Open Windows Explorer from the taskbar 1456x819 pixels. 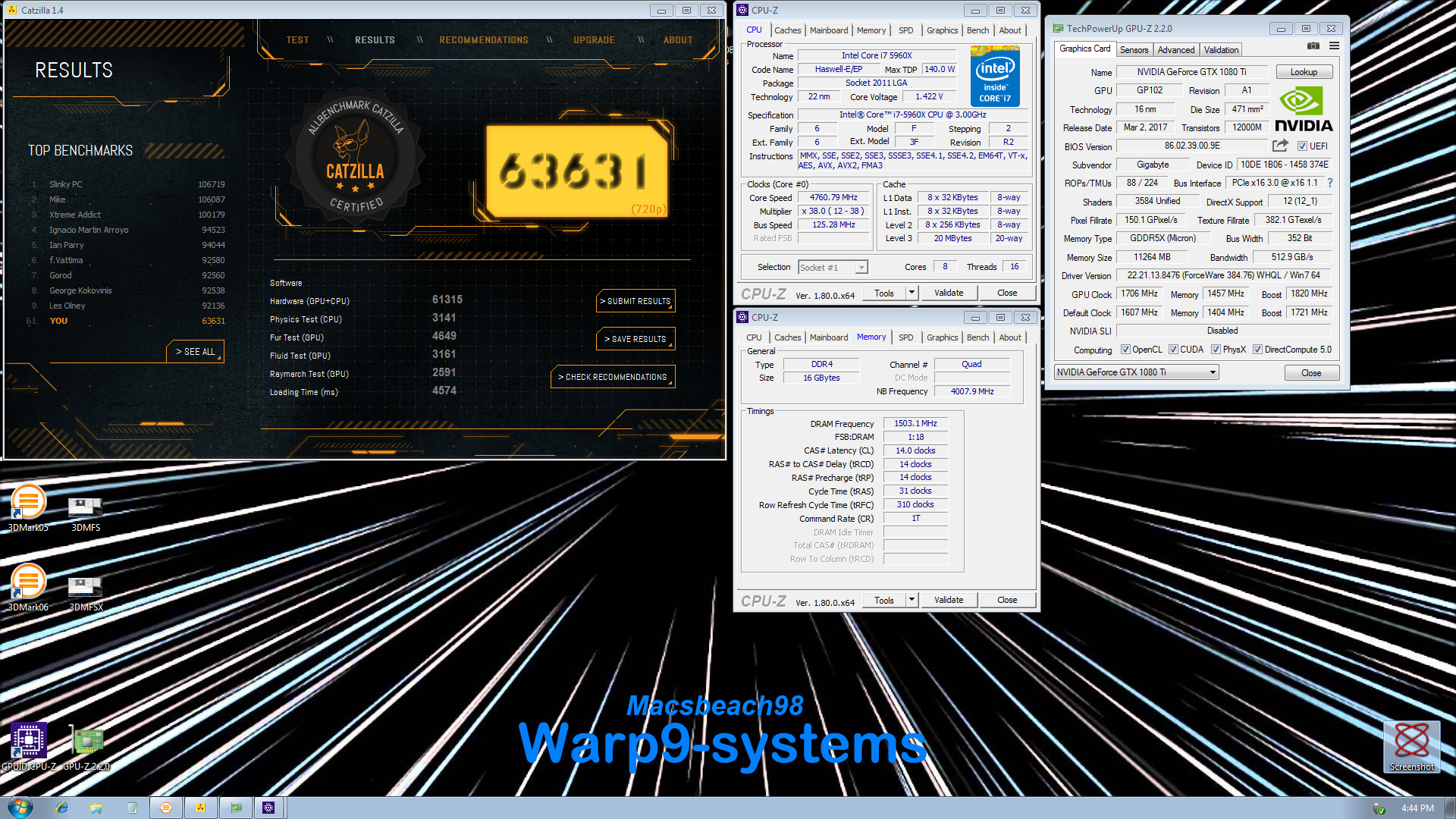tap(96, 808)
